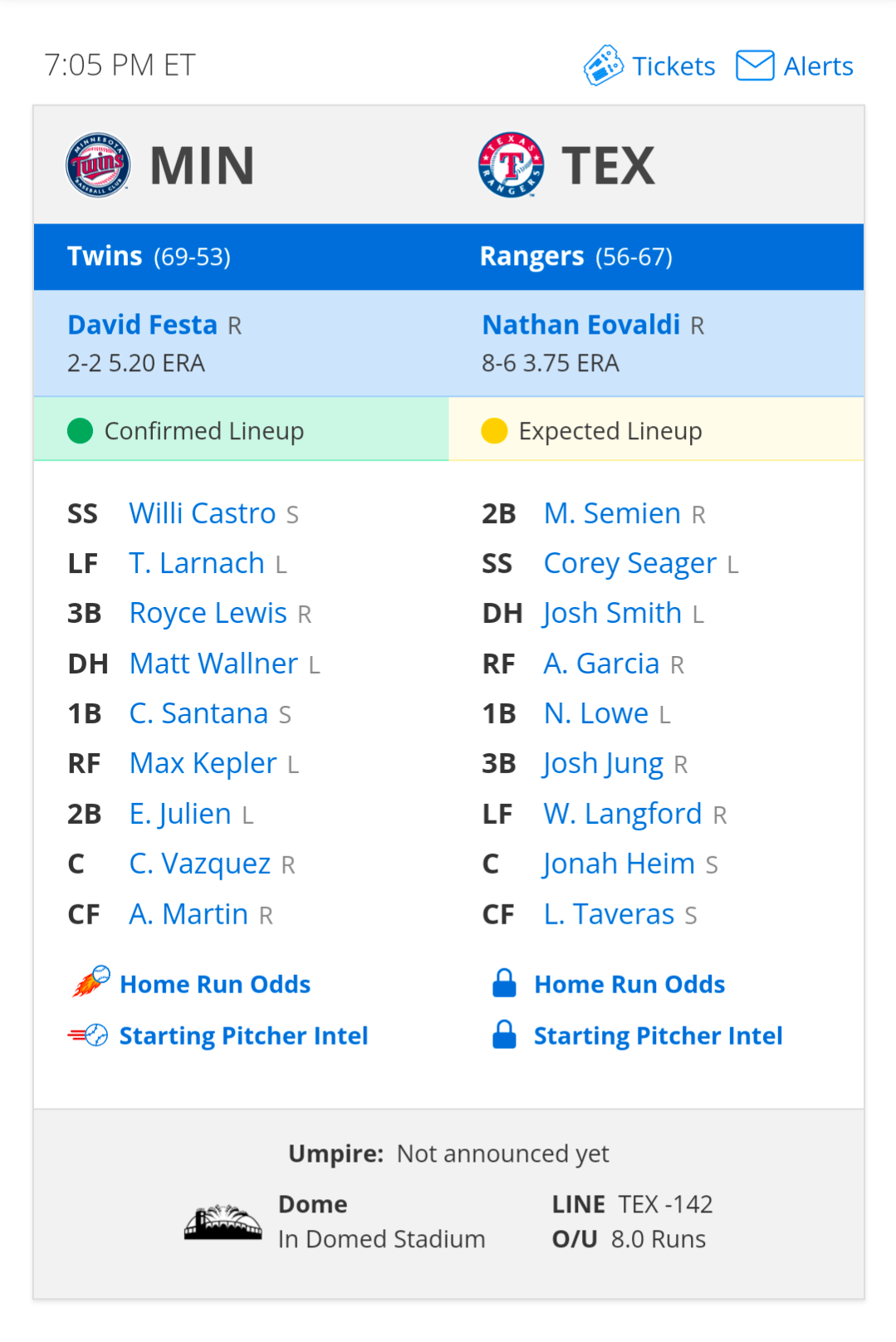Viewport: 896px width, 1342px height.
Task: Click the Alerts envelope icon
Action: coord(755,66)
